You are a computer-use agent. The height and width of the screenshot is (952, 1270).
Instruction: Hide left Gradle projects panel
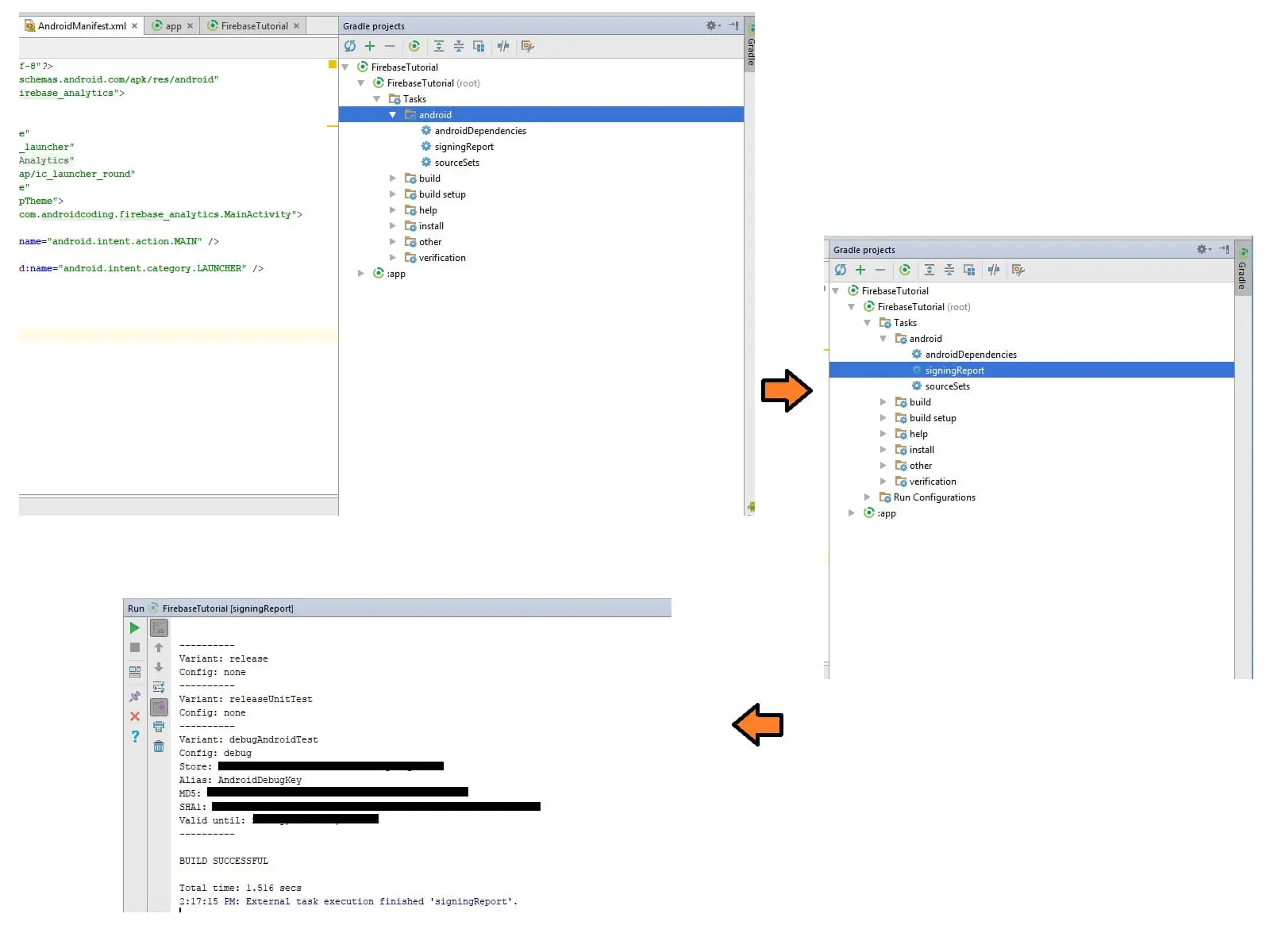[734, 25]
